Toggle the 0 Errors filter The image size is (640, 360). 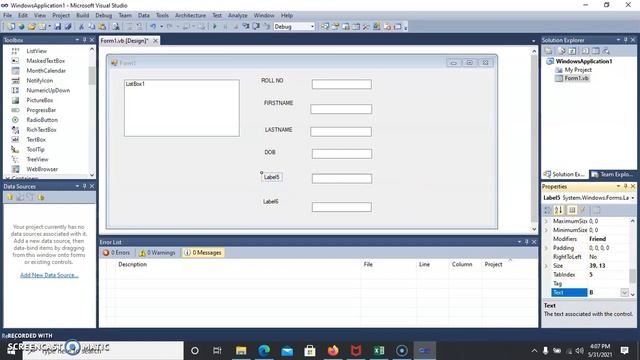(x=116, y=253)
